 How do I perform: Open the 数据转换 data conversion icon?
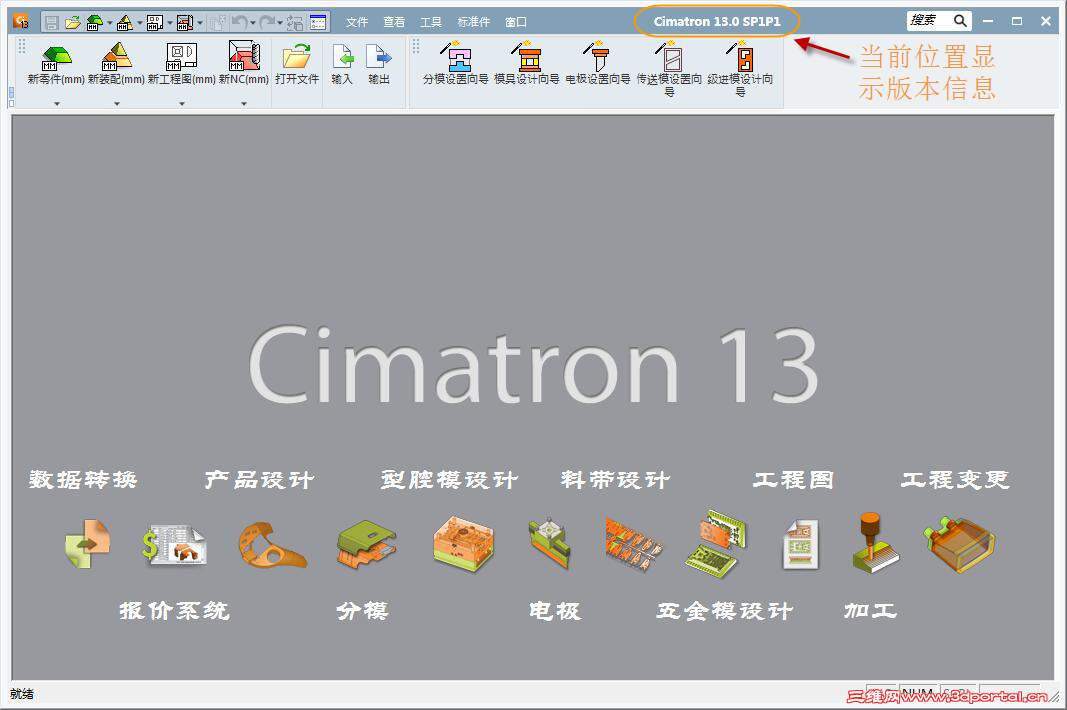[x=87, y=544]
